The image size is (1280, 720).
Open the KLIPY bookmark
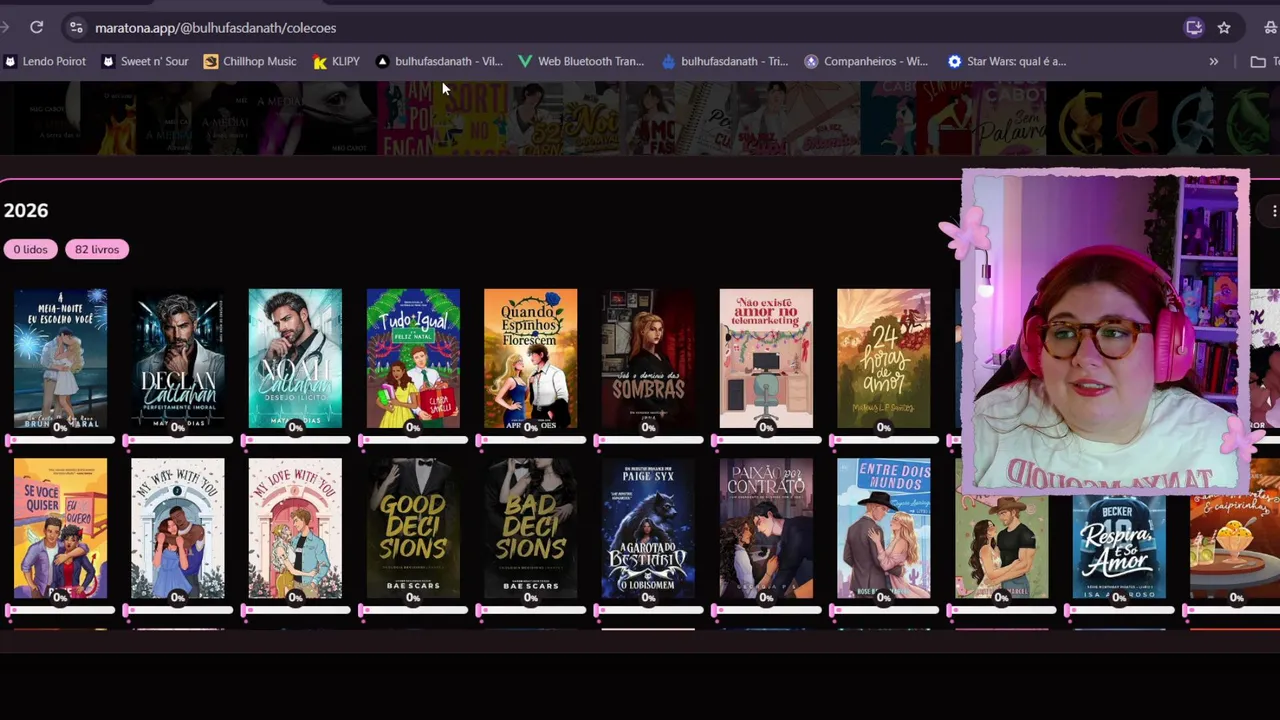(336, 61)
